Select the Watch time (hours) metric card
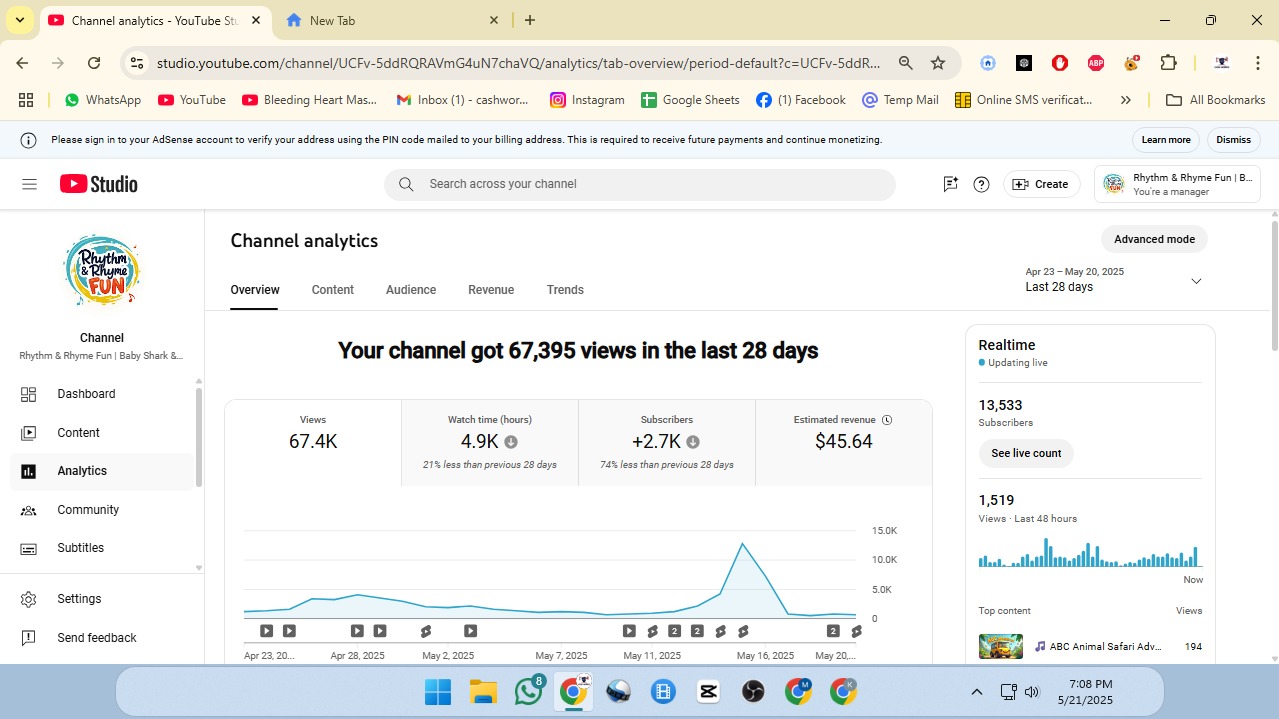 click(489, 442)
